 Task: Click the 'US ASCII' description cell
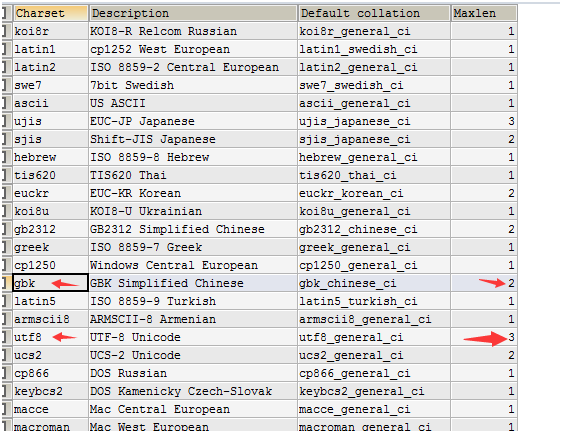coord(193,103)
